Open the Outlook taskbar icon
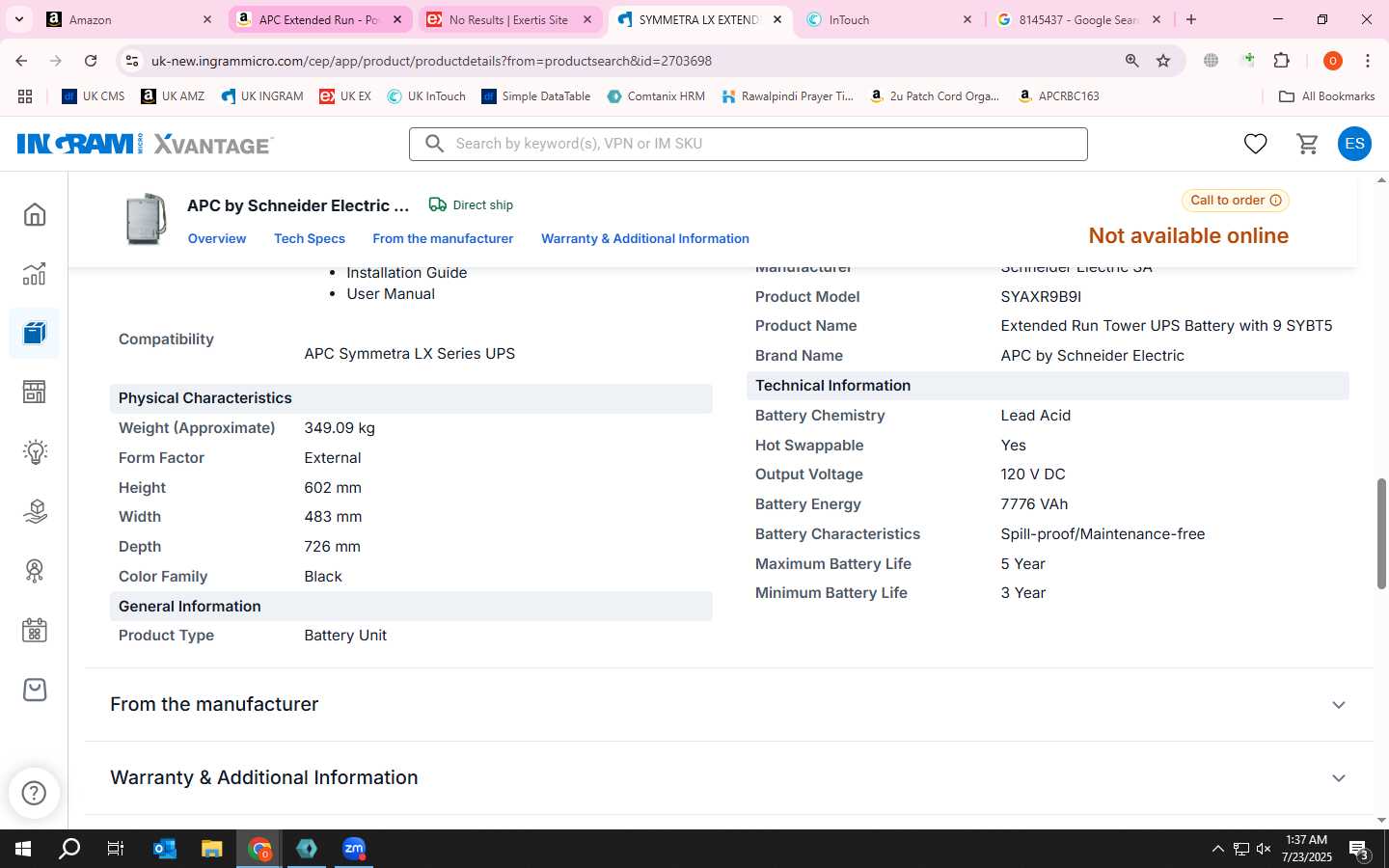This screenshot has height=868, width=1389. tap(165, 849)
